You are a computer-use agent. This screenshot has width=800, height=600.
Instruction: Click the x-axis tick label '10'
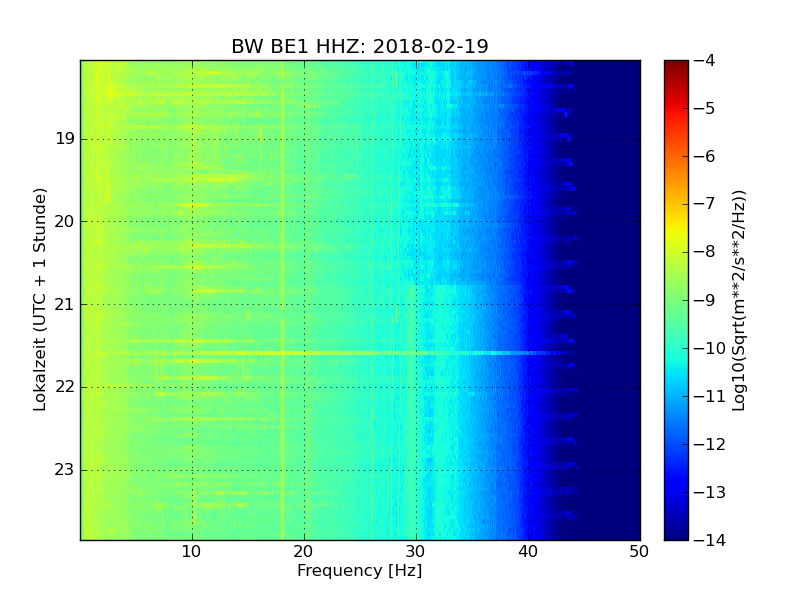click(191, 552)
